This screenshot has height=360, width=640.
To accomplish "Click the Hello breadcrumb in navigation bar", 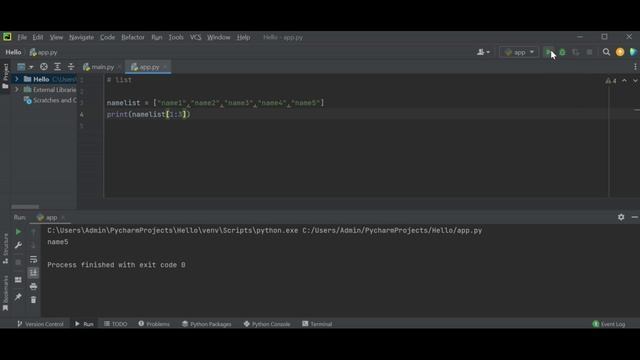I will click(13, 52).
